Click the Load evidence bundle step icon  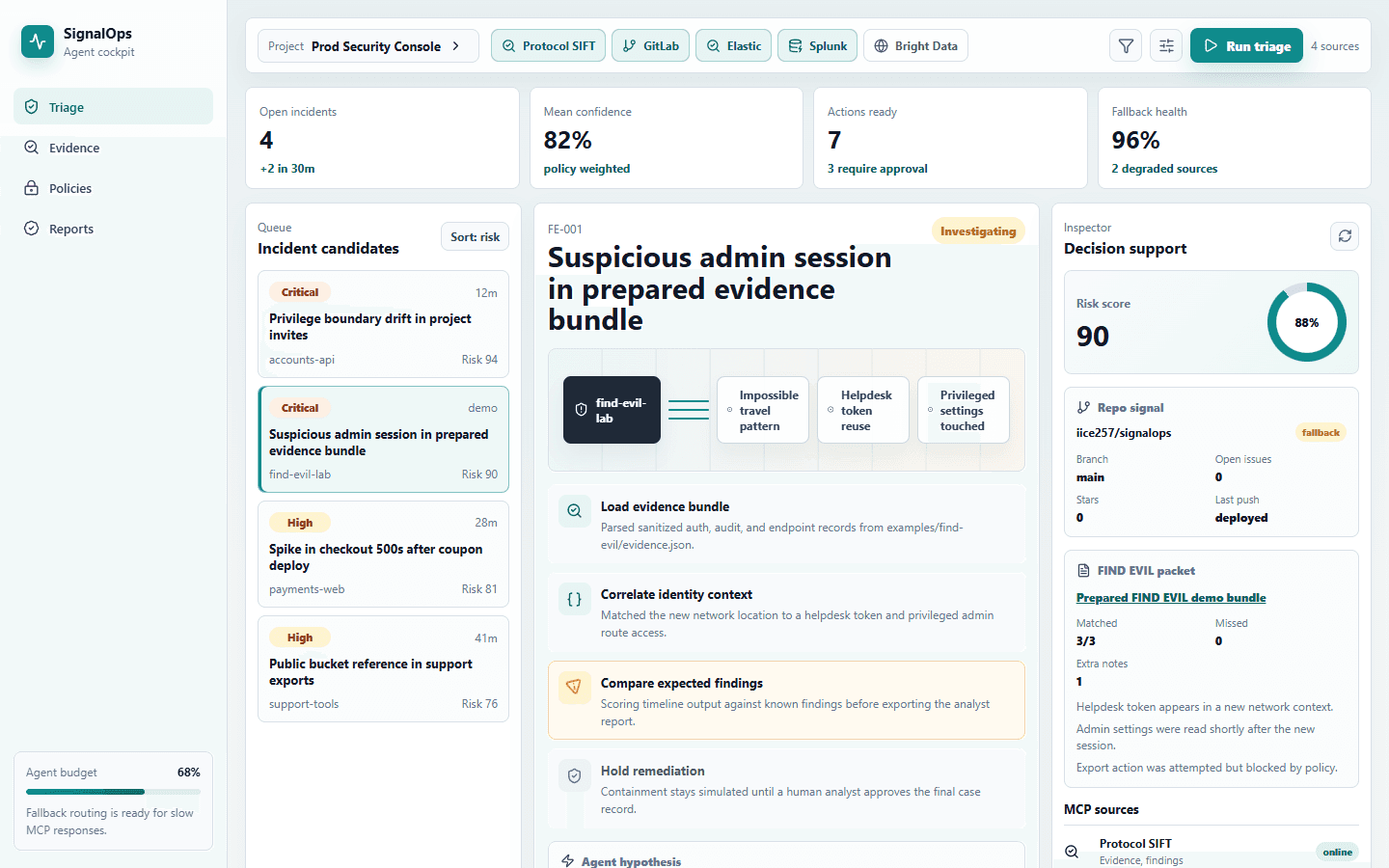[574, 511]
